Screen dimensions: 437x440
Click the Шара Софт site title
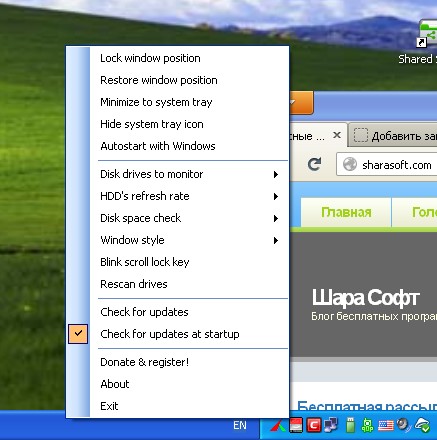click(365, 297)
